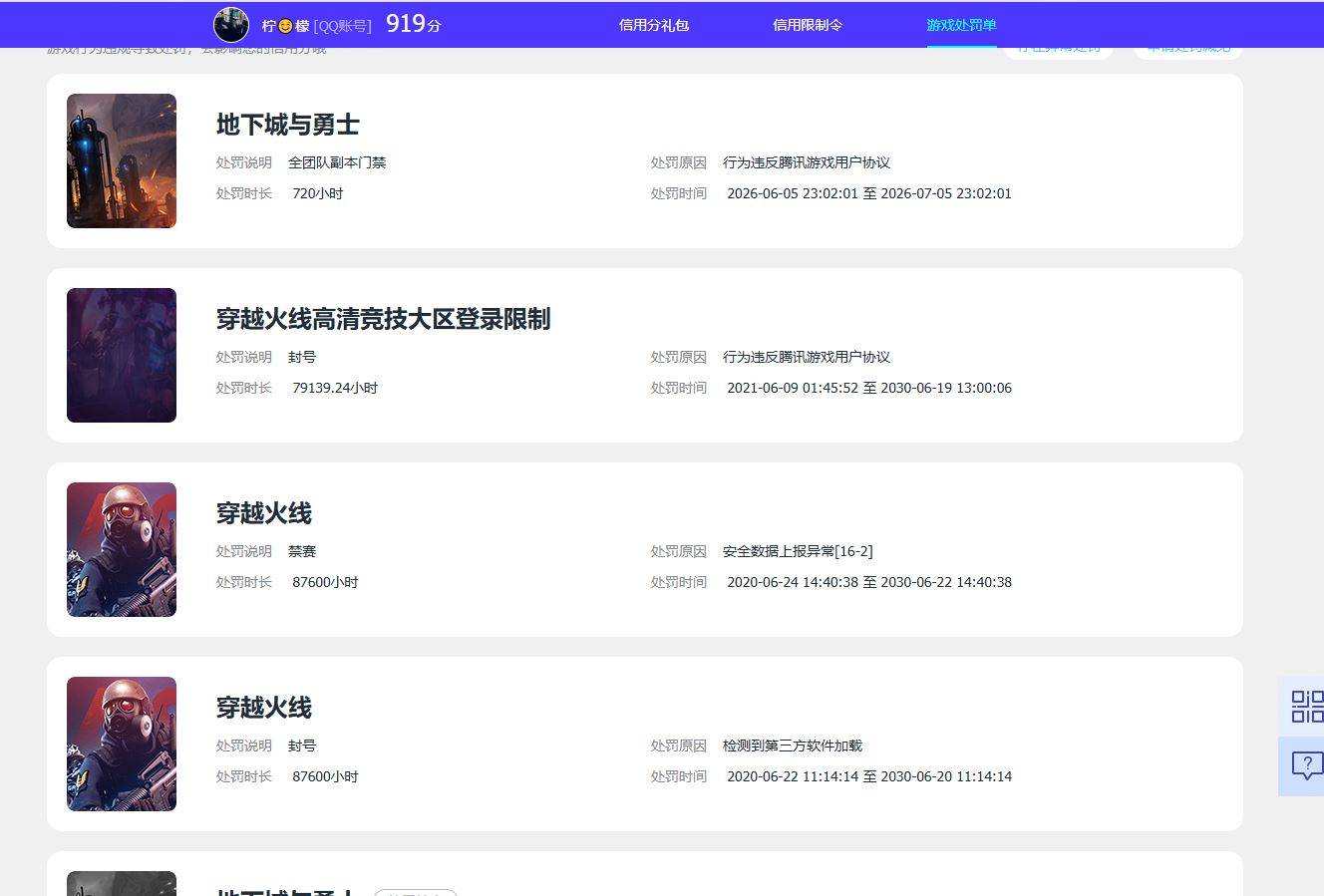Select reason 检测到第三方软件加载
Image resolution: width=1324 pixels, height=896 pixels.
pos(793,746)
